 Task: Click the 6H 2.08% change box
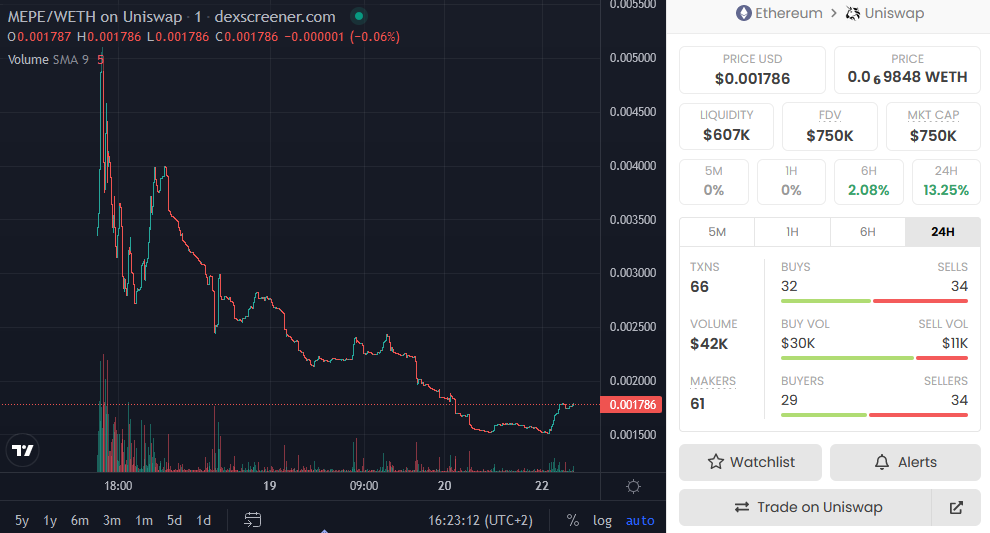point(869,182)
